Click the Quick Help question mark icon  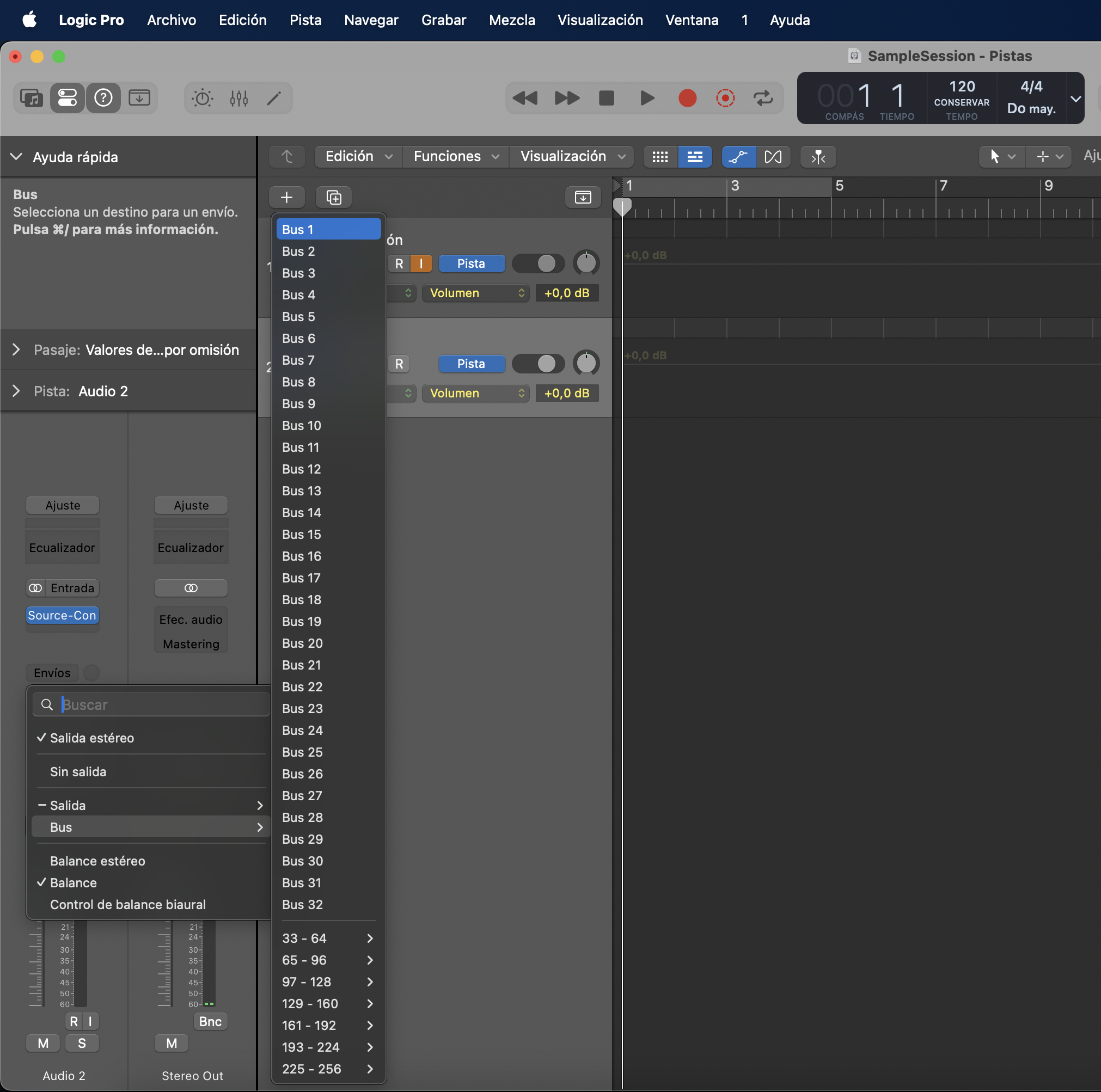pos(103,98)
